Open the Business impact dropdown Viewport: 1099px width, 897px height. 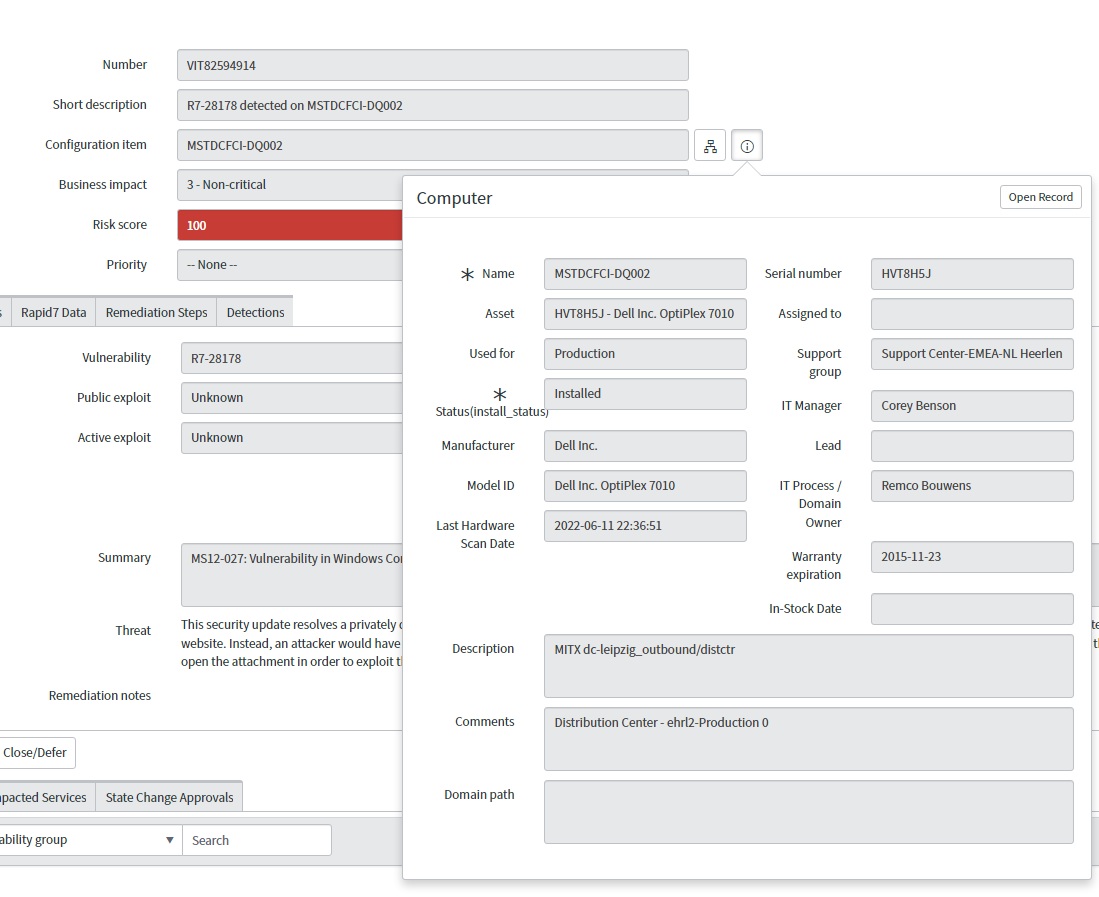(290, 185)
